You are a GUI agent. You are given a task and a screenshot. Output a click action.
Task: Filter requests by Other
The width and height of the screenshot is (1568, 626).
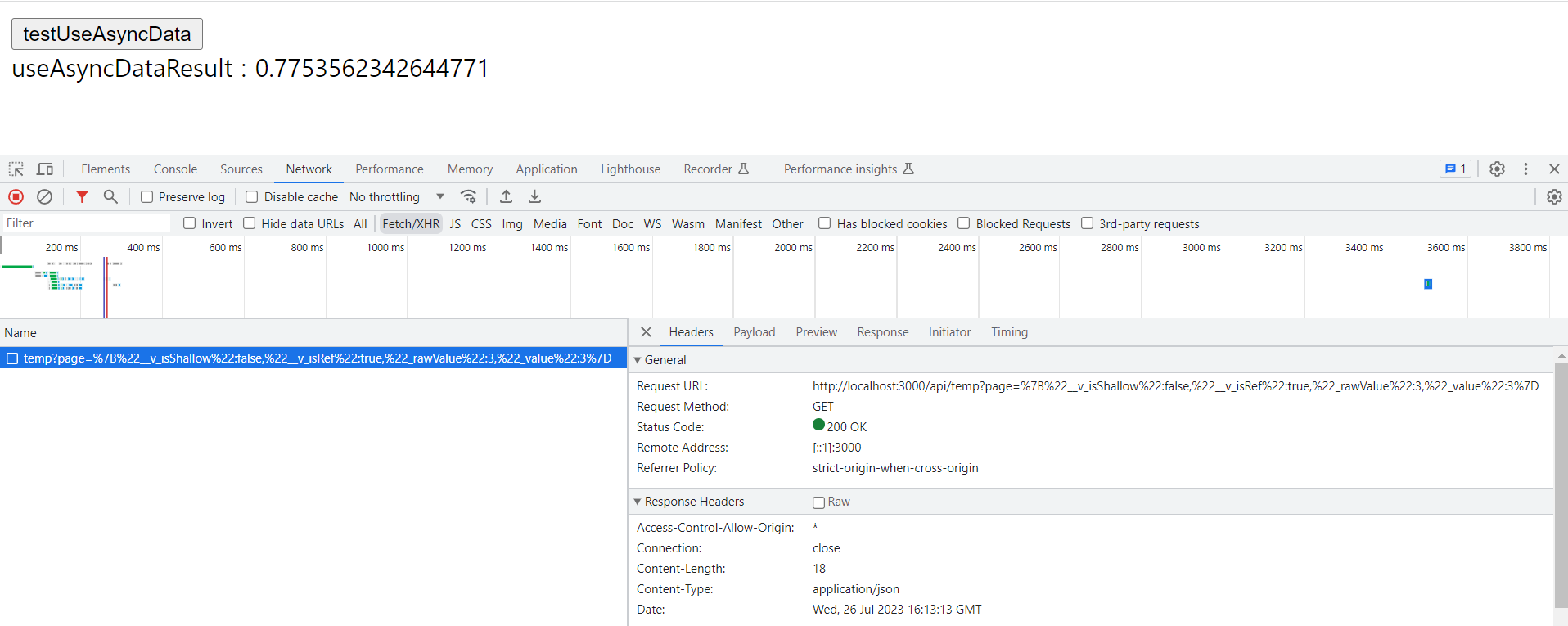pyautogui.click(x=787, y=223)
